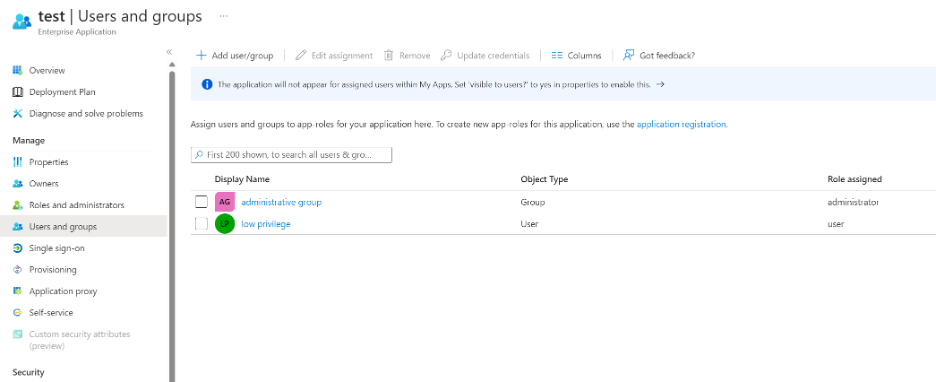Open Application proxy settings

tap(63, 291)
